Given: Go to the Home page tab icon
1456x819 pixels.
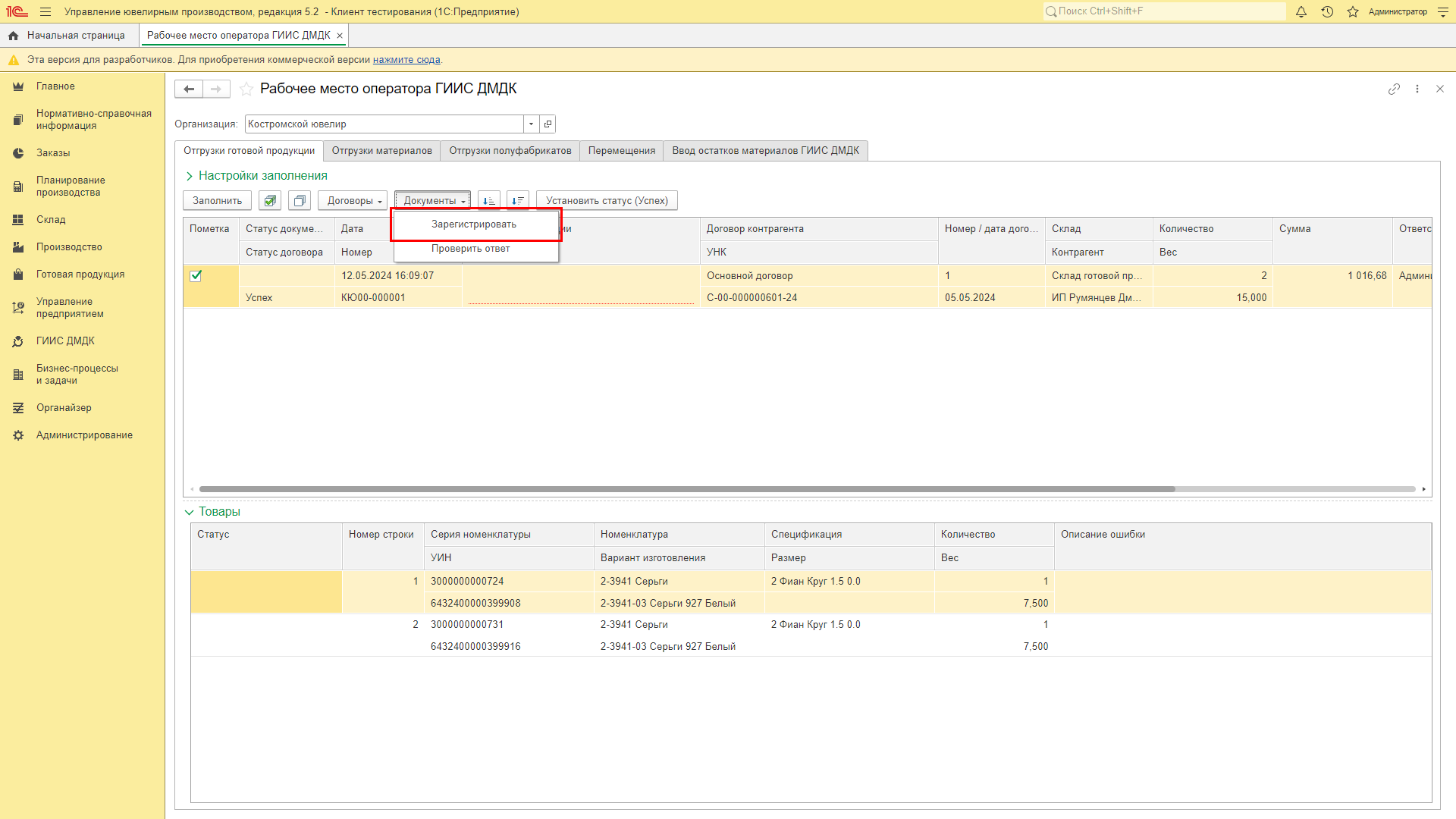Looking at the screenshot, I should pos(13,36).
